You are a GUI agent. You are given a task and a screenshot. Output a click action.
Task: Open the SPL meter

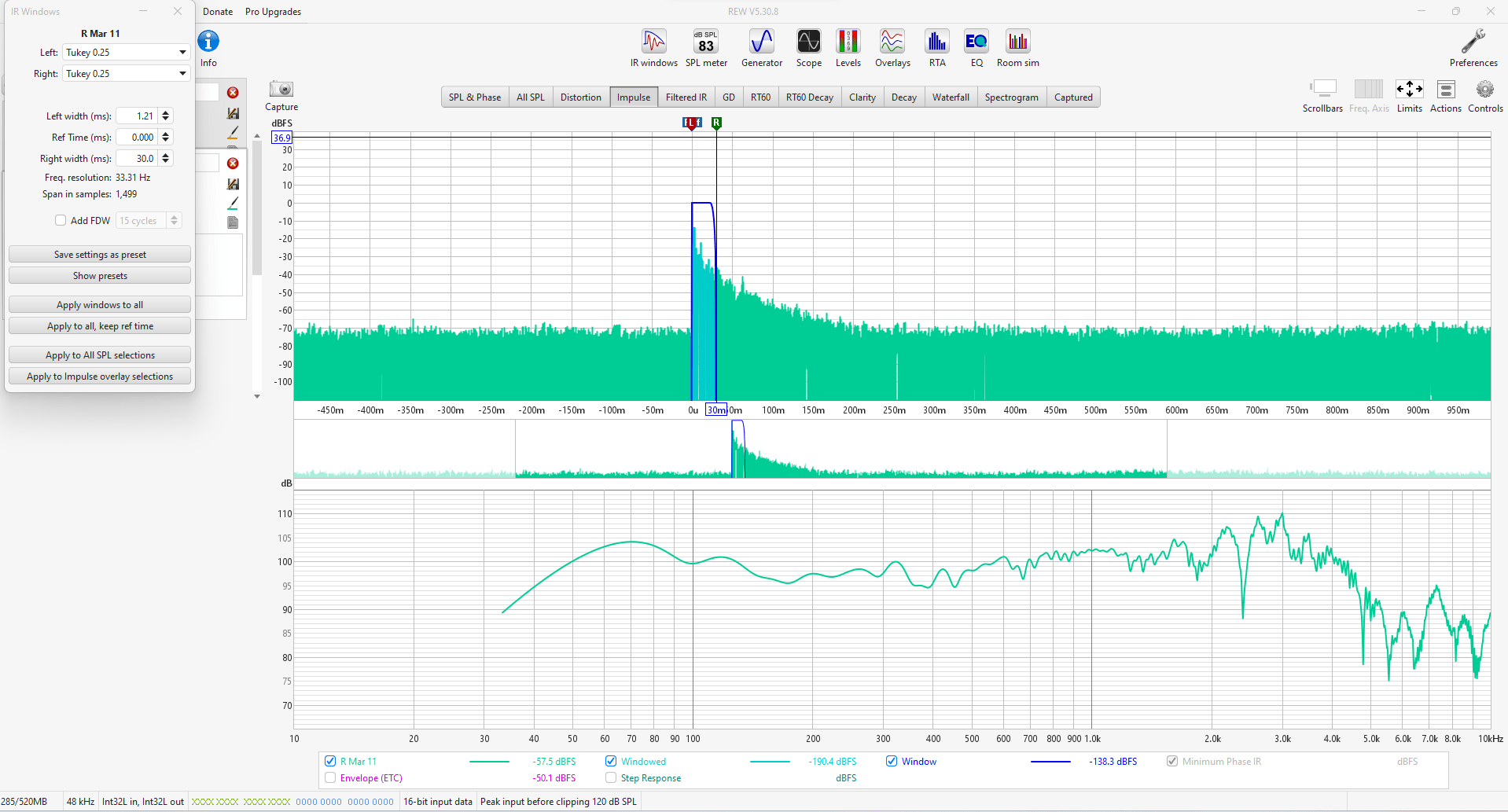(x=706, y=48)
